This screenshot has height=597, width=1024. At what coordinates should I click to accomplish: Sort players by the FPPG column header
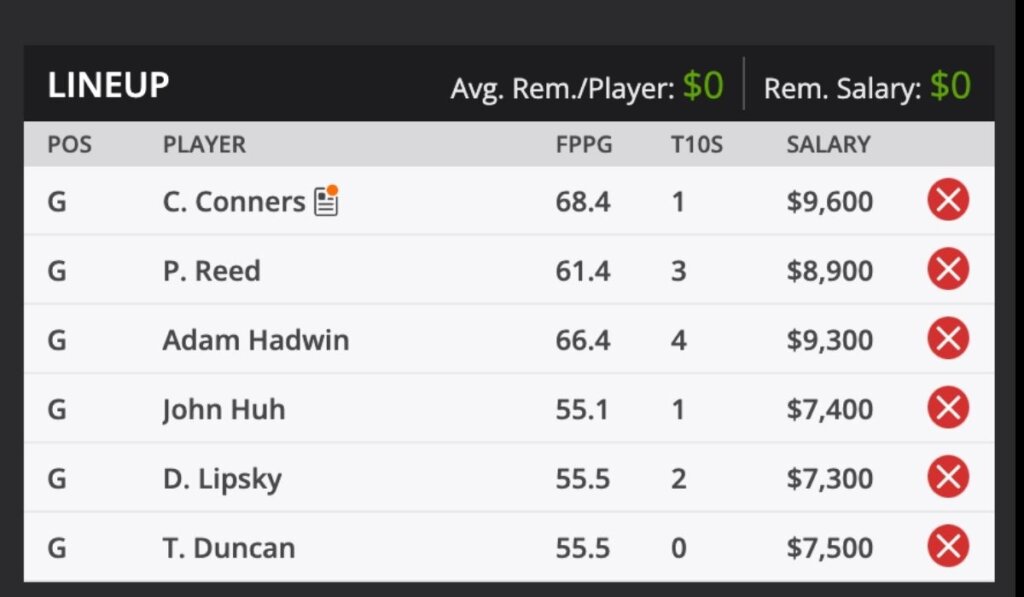coord(583,144)
